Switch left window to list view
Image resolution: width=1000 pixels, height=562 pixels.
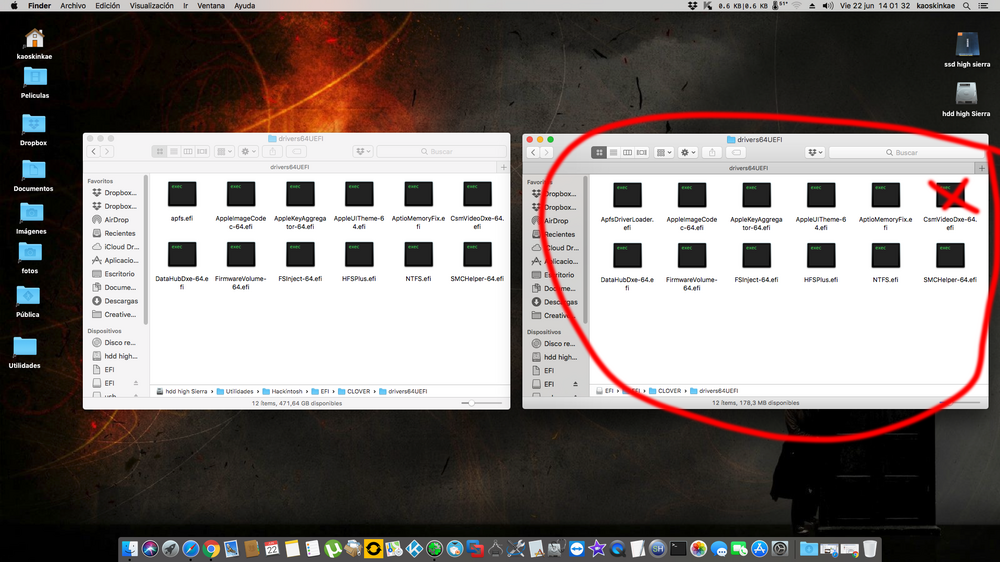(174, 151)
